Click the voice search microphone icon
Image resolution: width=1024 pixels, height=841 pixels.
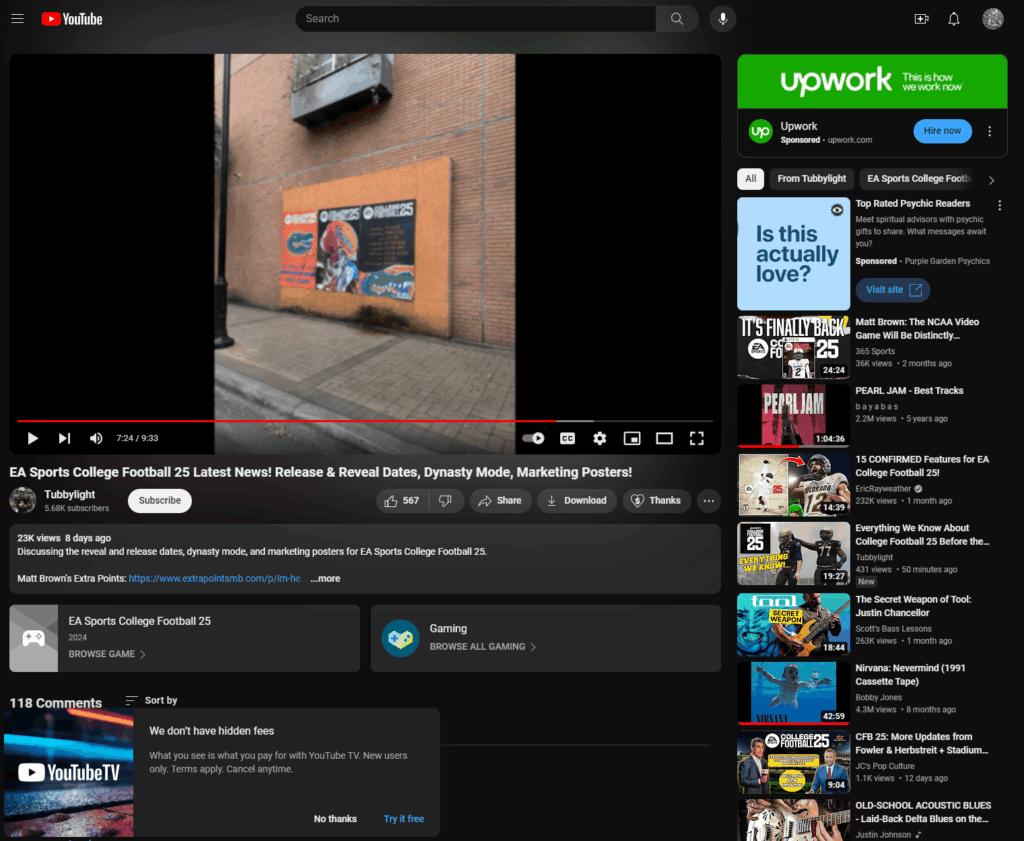(x=722, y=19)
